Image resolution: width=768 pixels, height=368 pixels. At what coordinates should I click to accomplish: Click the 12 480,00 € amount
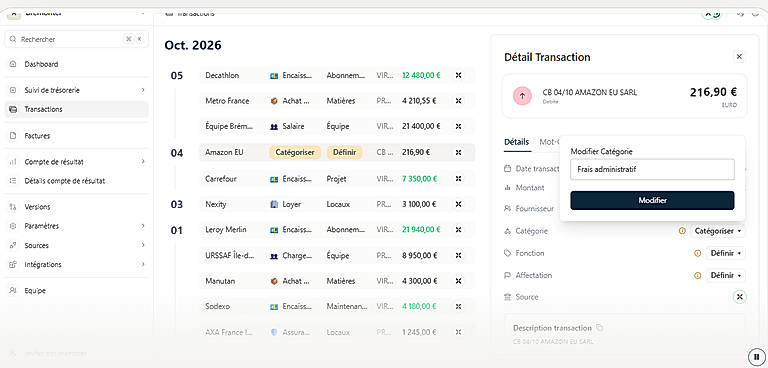click(421, 75)
